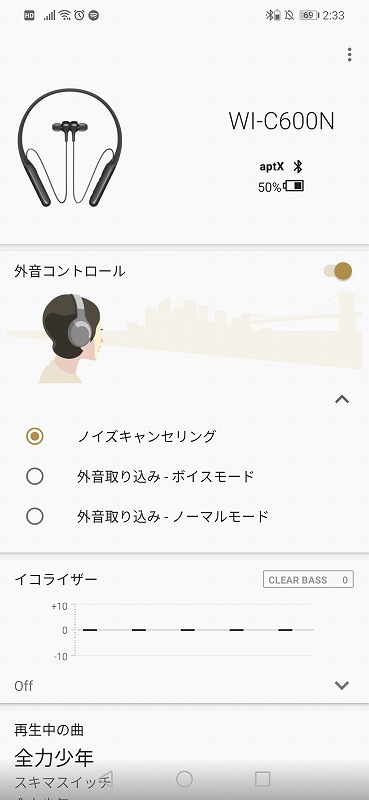Toggle the 外音コントロール switch off
Image resolution: width=369 pixels, height=800 pixels.
(338, 271)
